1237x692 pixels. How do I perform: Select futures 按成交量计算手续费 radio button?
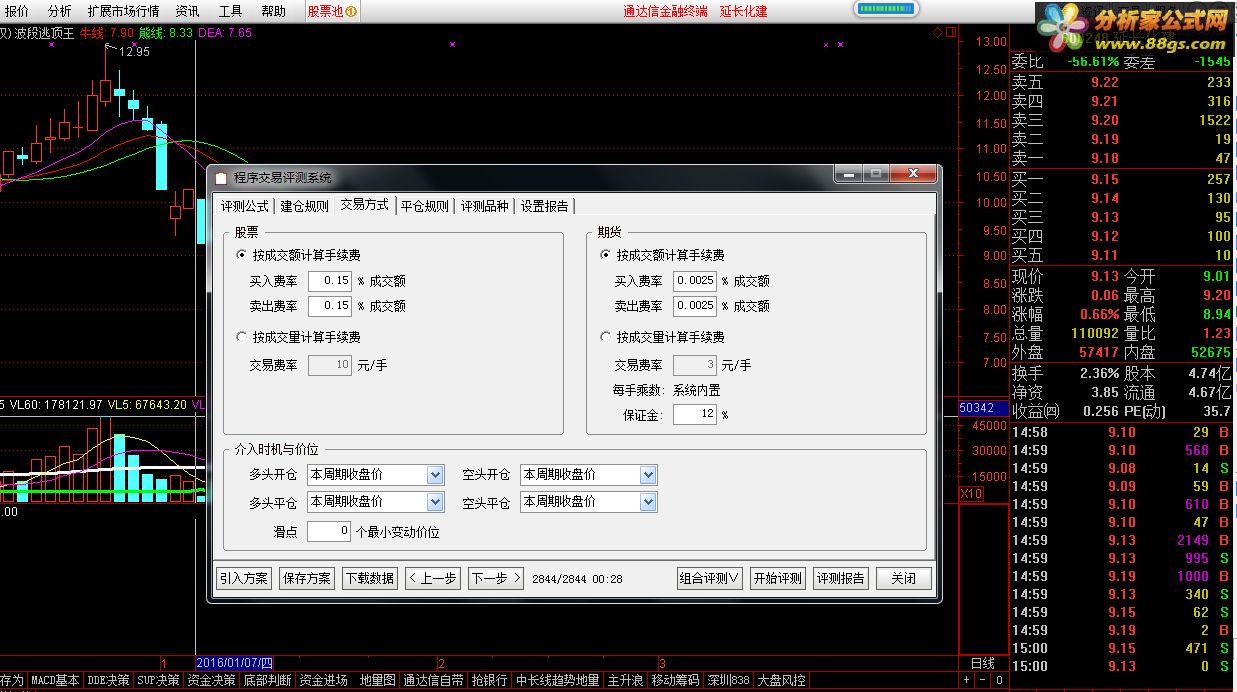coord(605,337)
